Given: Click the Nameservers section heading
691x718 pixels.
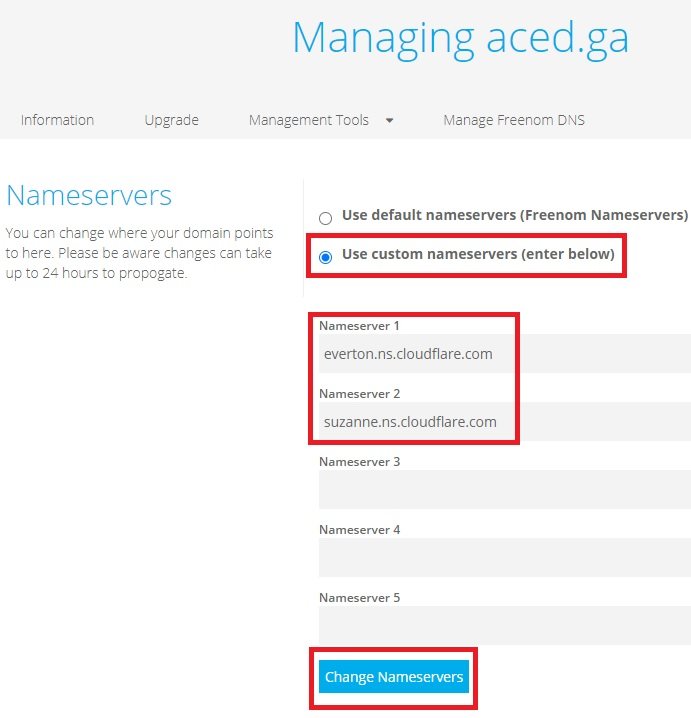Looking at the screenshot, I should 89,195.
